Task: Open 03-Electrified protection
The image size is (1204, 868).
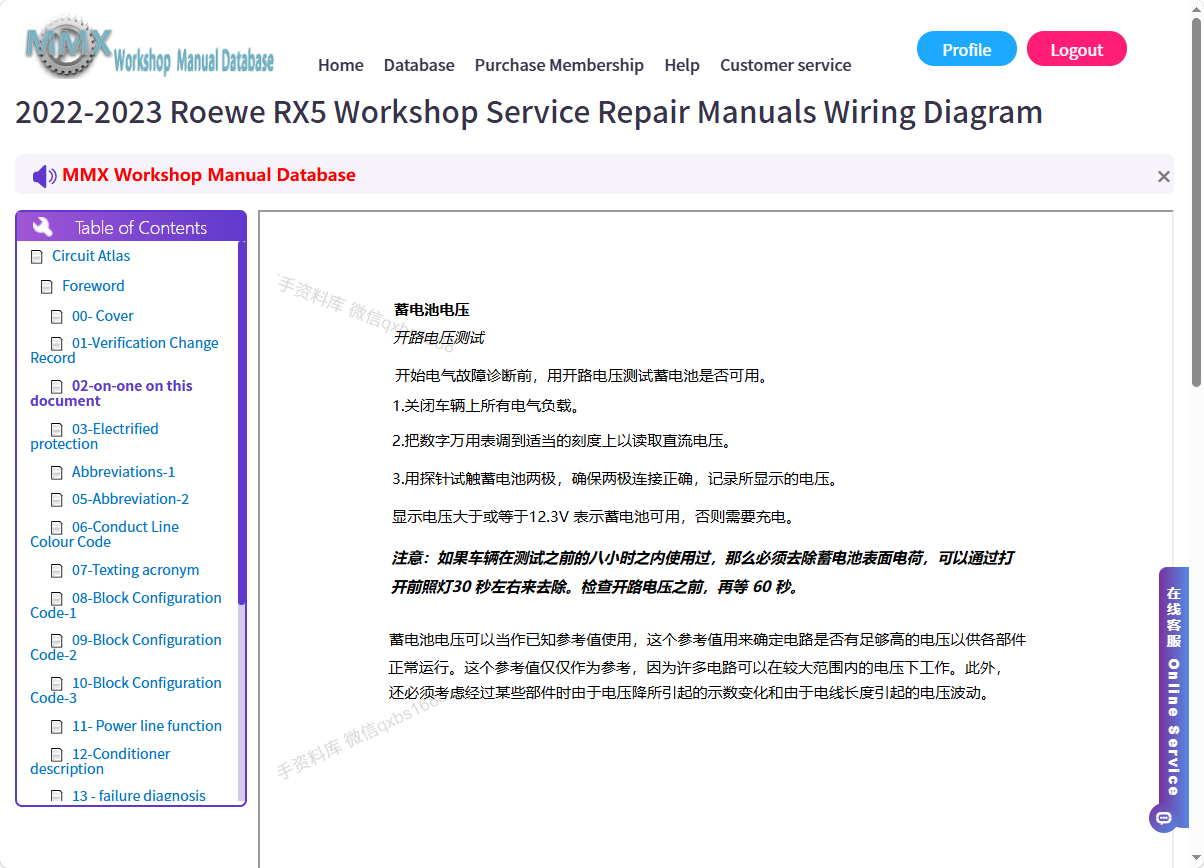Action: pos(94,436)
